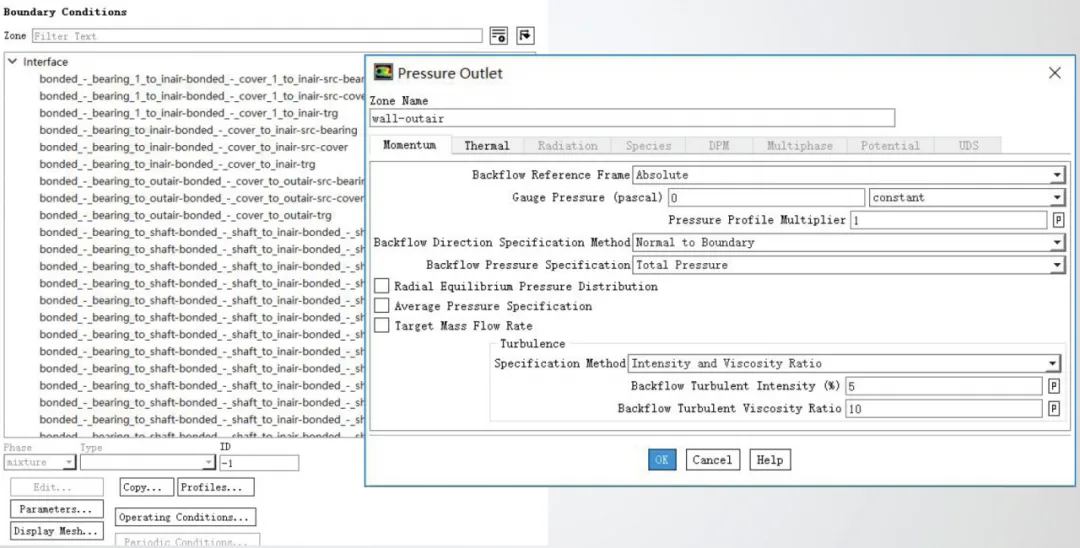Open Backflow Reference Frame dropdown

(1057, 175)
